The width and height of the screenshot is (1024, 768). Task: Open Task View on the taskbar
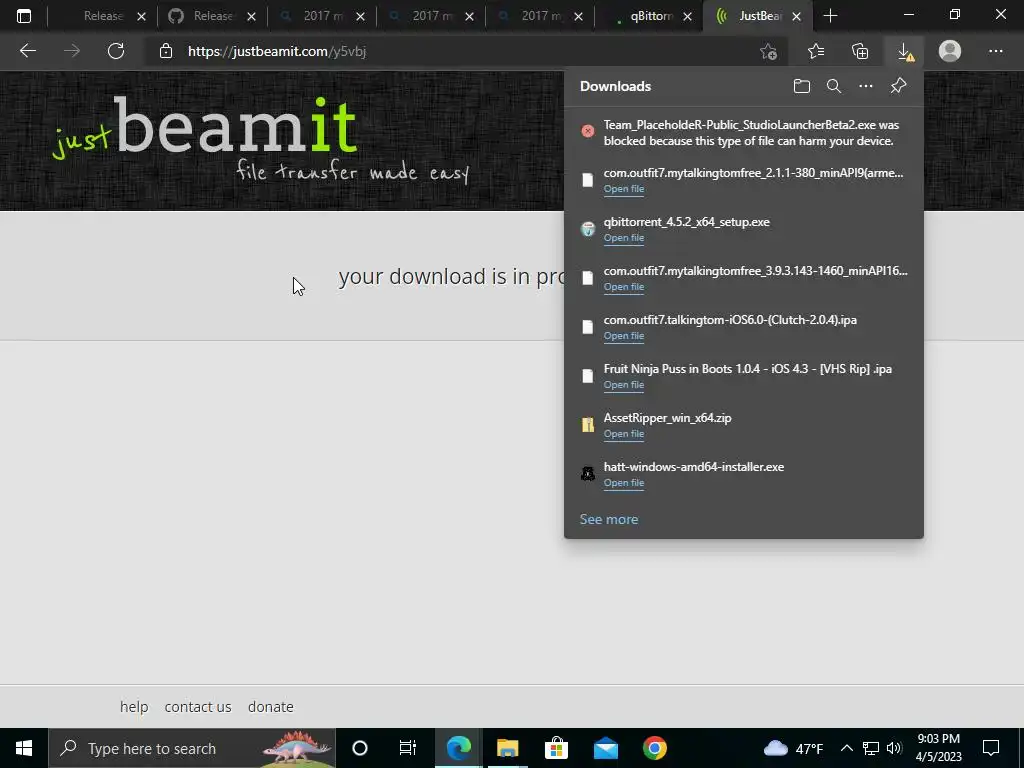tap(408, 748)
